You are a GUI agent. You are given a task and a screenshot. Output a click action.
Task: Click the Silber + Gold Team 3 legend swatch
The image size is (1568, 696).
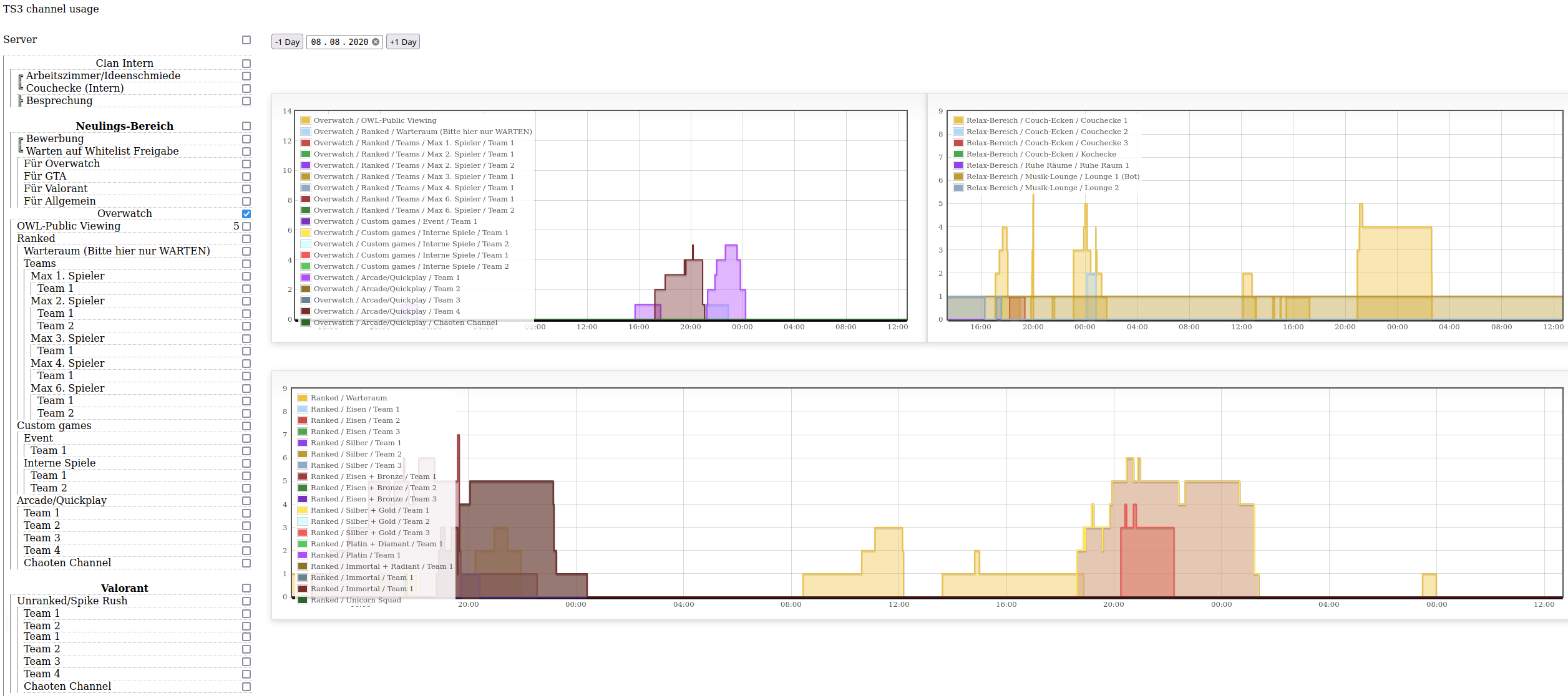coord(303,533)
